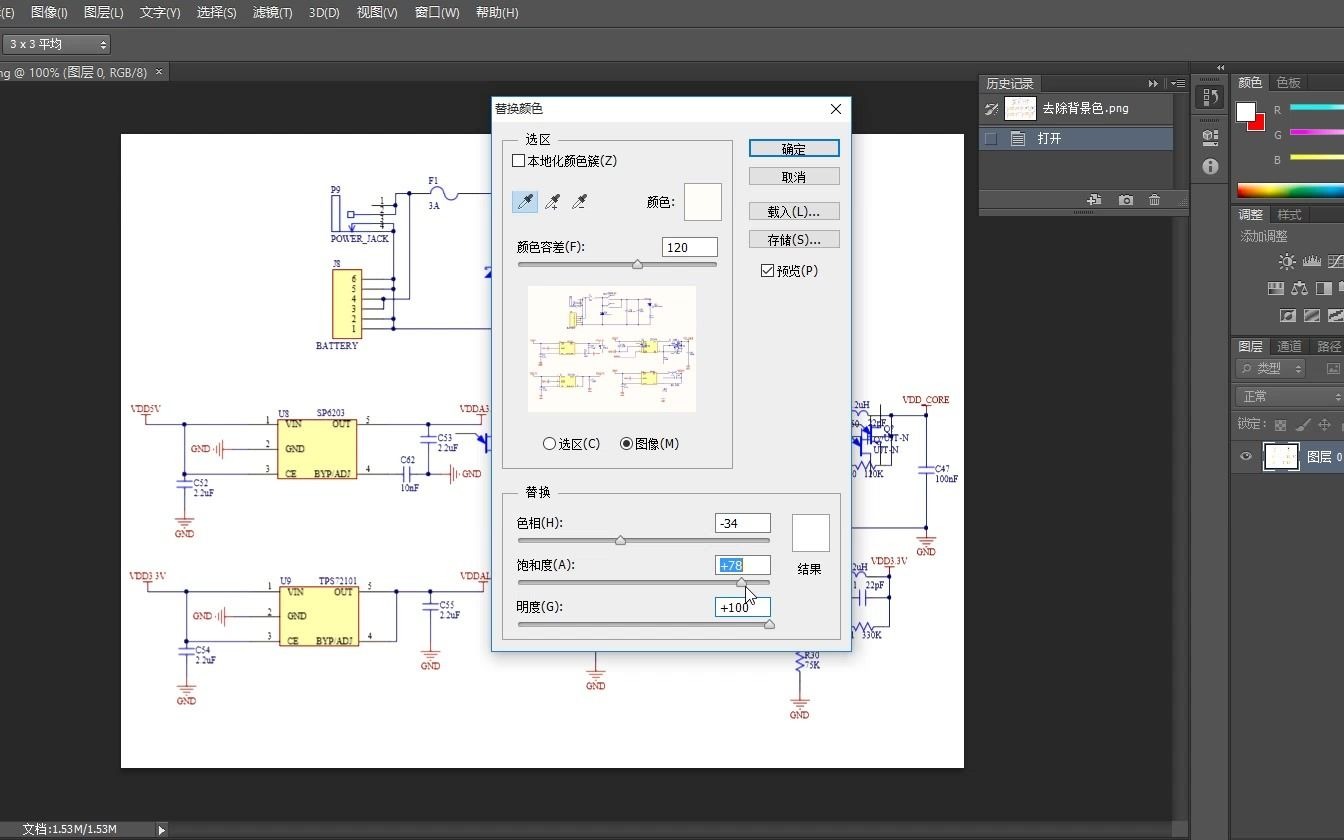Open the collapsed Info panel icon
1344x840 pixels.
pos(1210,166)
